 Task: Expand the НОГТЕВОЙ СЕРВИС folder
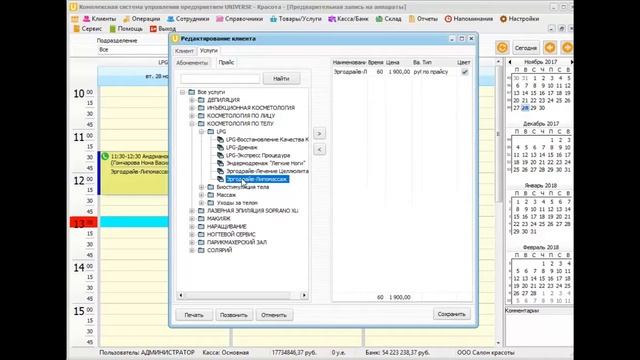pos(192,234)
